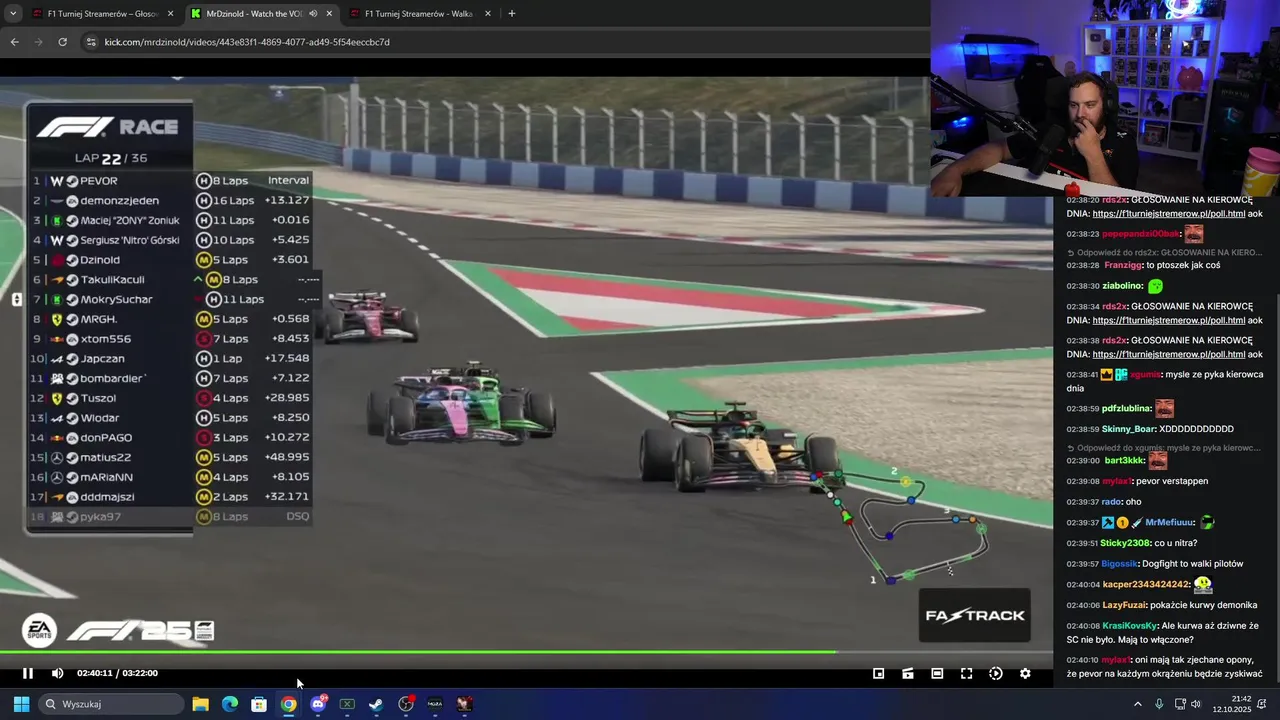Open Steam from the taskbar
Screen dimensions: 1280x720
pyautogui.click(x=376, y=704)
